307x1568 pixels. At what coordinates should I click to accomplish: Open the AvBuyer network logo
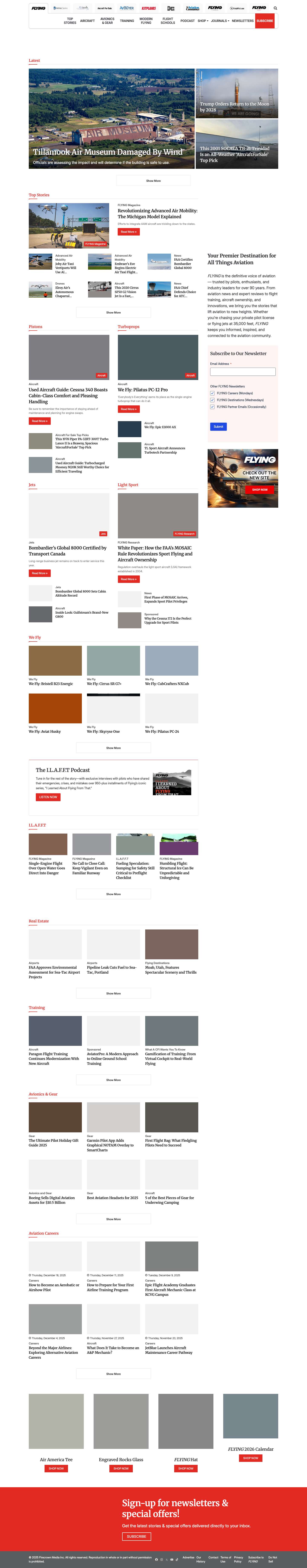127,9
